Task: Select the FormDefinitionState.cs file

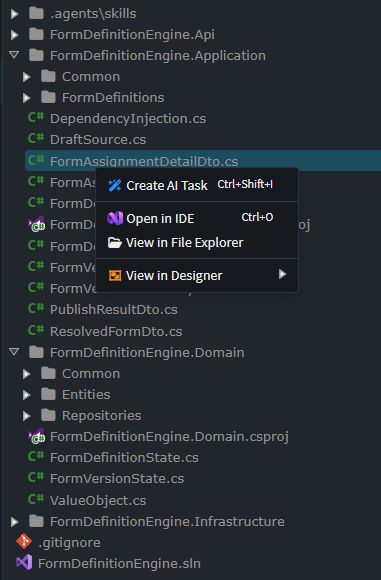Action: pos(124,458)
